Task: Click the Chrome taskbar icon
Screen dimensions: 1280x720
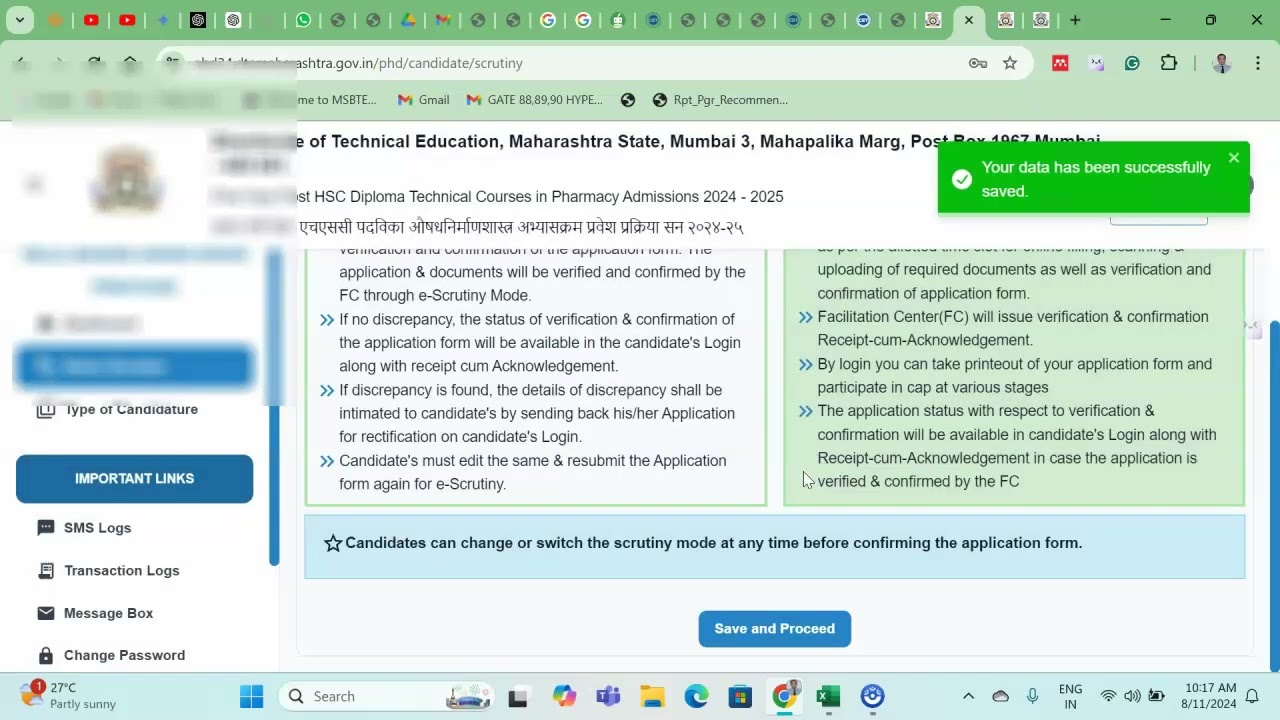Action: [785, 696]
